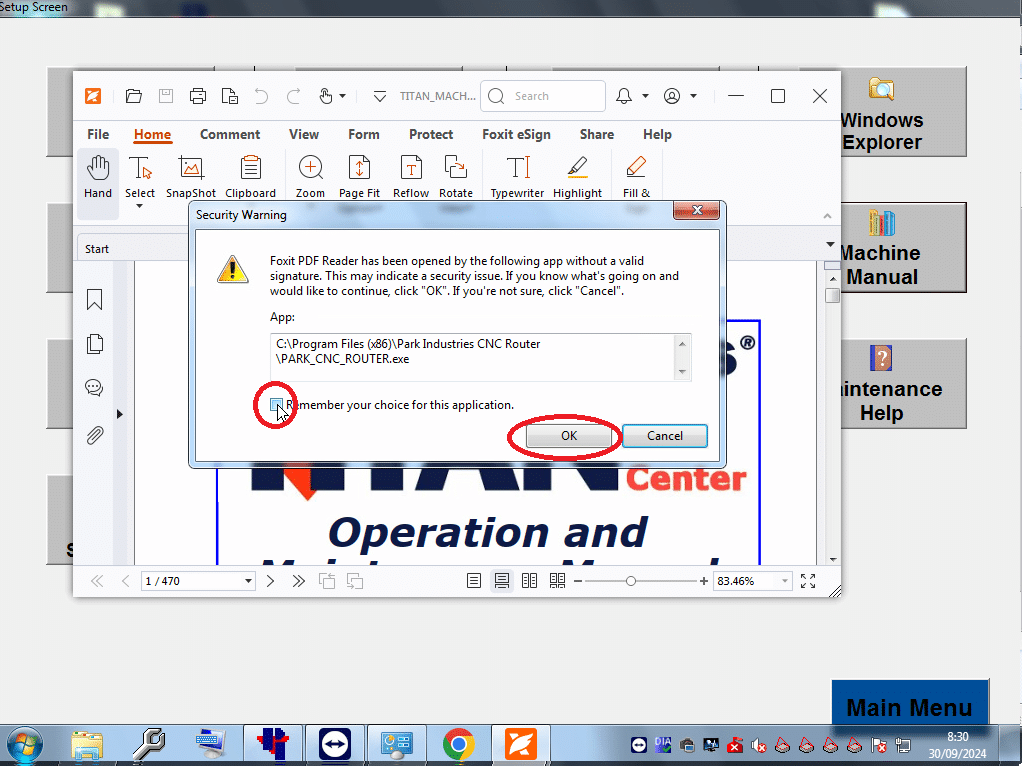Viewport: 1022px width, 766px height.
Task: Check 'Remember your choice for this application'
Action: point(276,405)
